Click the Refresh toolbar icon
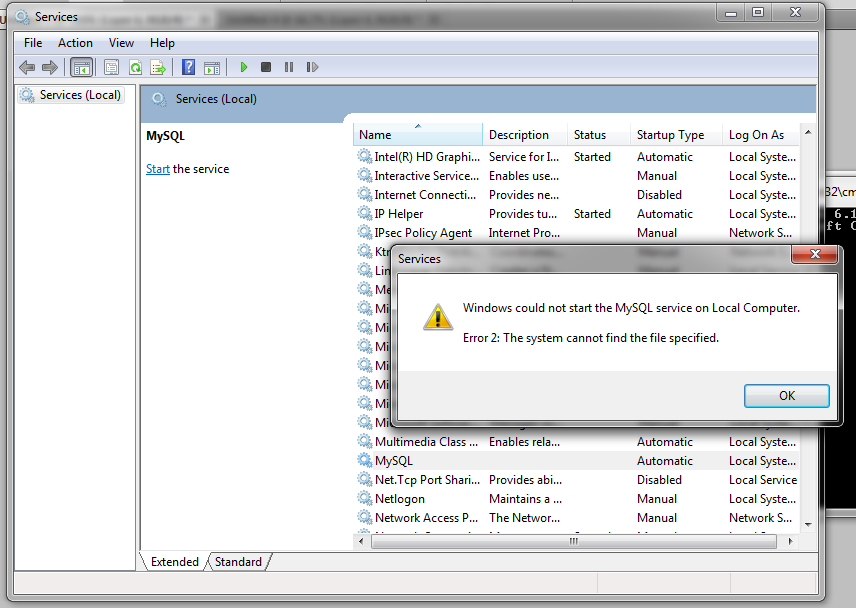Screen dimensions: 856x608 click(135, 67)
